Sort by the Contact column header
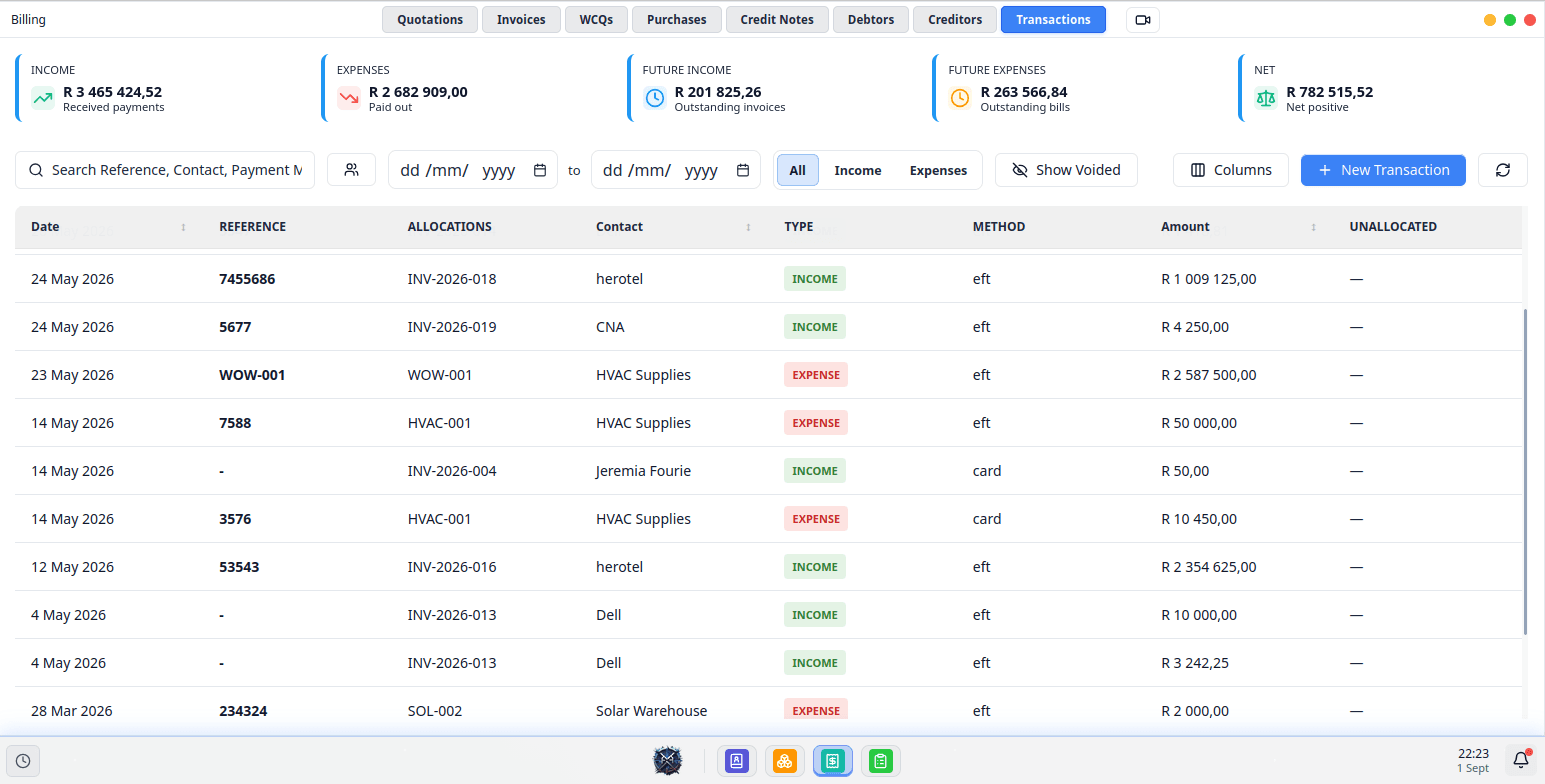Screen dimensions: 1545x784 coord(674,227)
